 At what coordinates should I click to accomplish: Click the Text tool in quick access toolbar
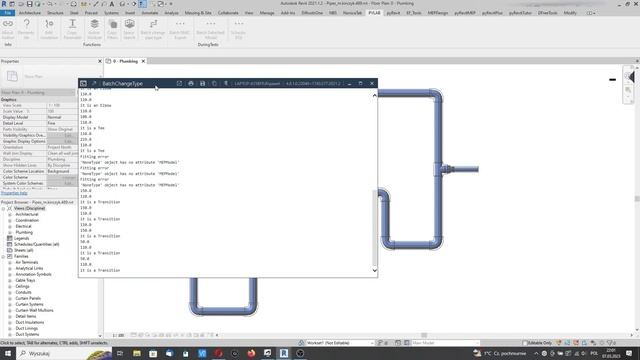click(112, 4)
